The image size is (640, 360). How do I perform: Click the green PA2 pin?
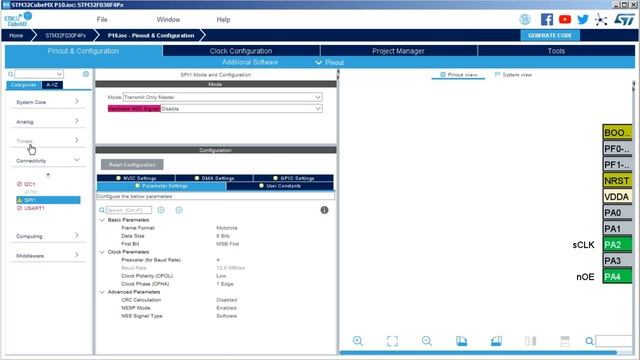point(617,245)
